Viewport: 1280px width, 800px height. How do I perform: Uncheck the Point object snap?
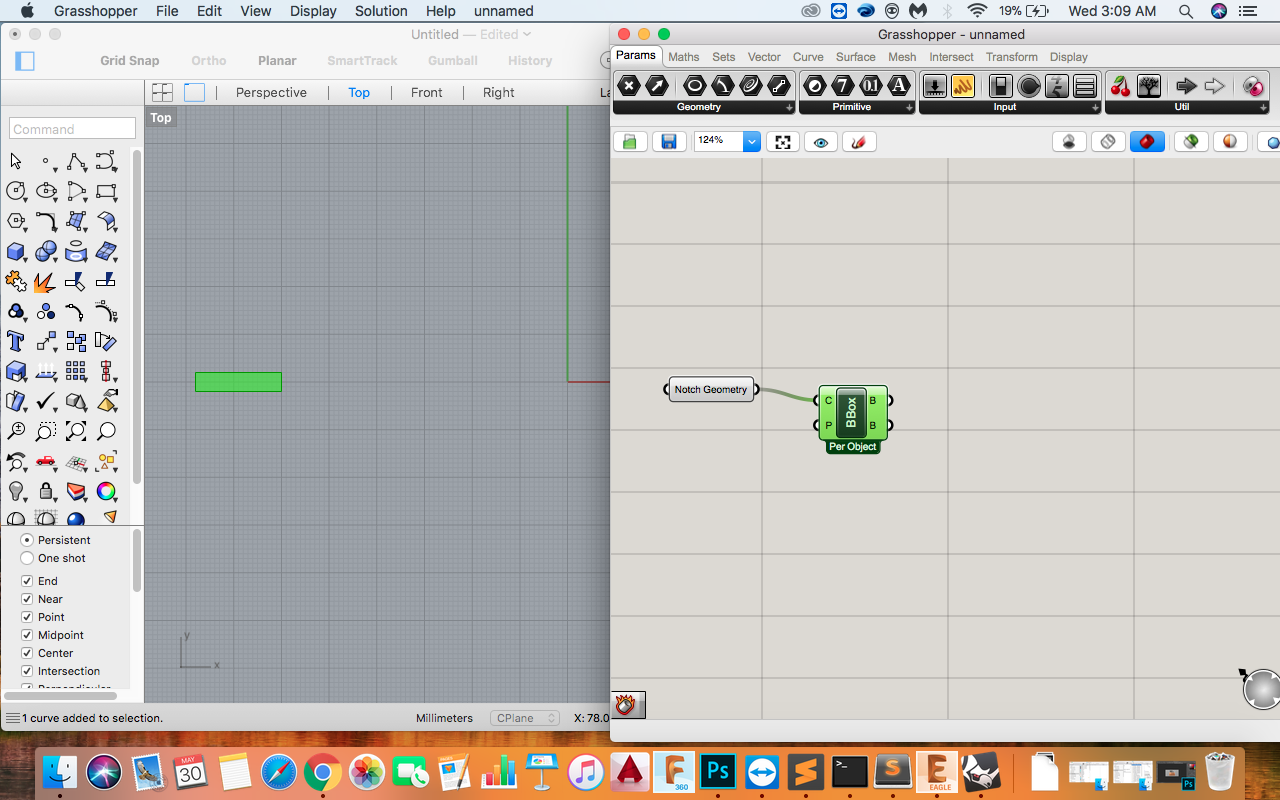pos(27,617)
